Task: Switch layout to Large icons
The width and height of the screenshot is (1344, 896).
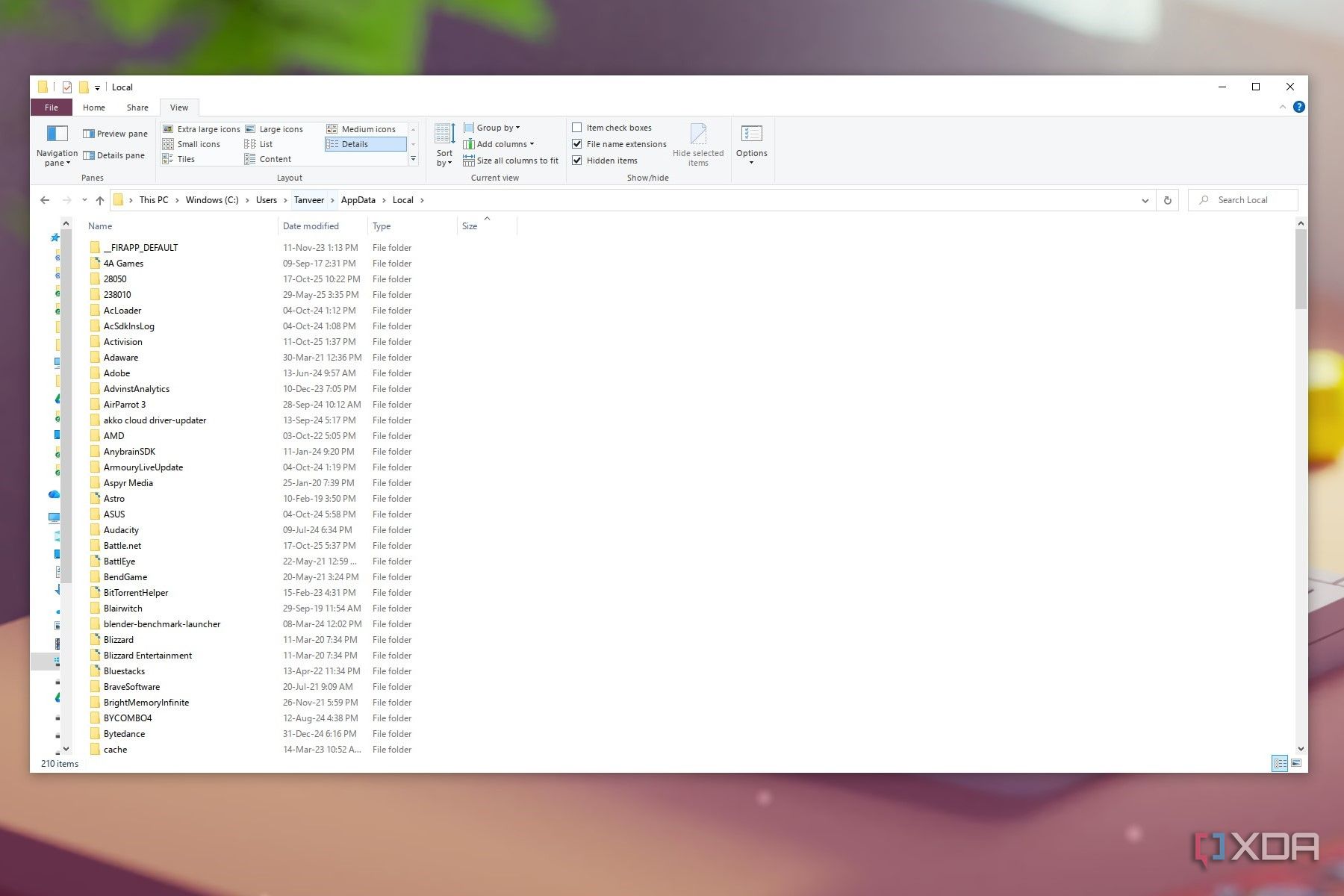Action: coord(274,129)
